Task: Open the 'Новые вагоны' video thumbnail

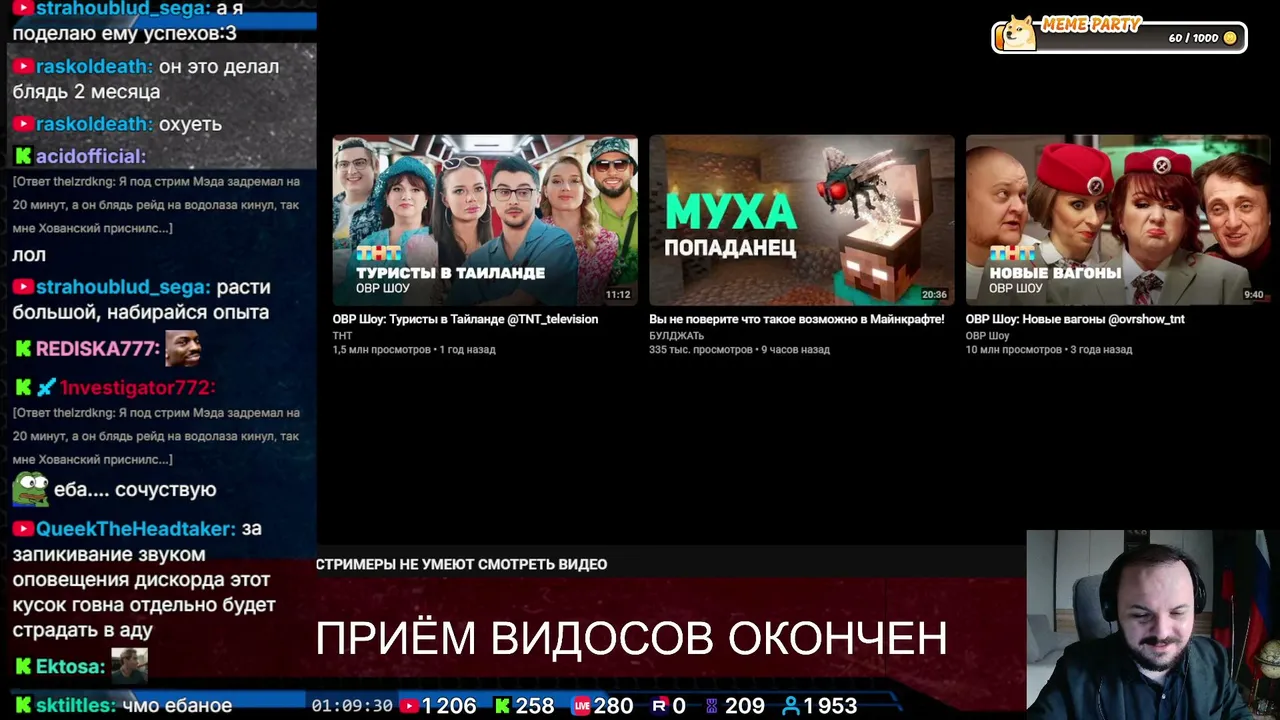Action: (1118, 220)
